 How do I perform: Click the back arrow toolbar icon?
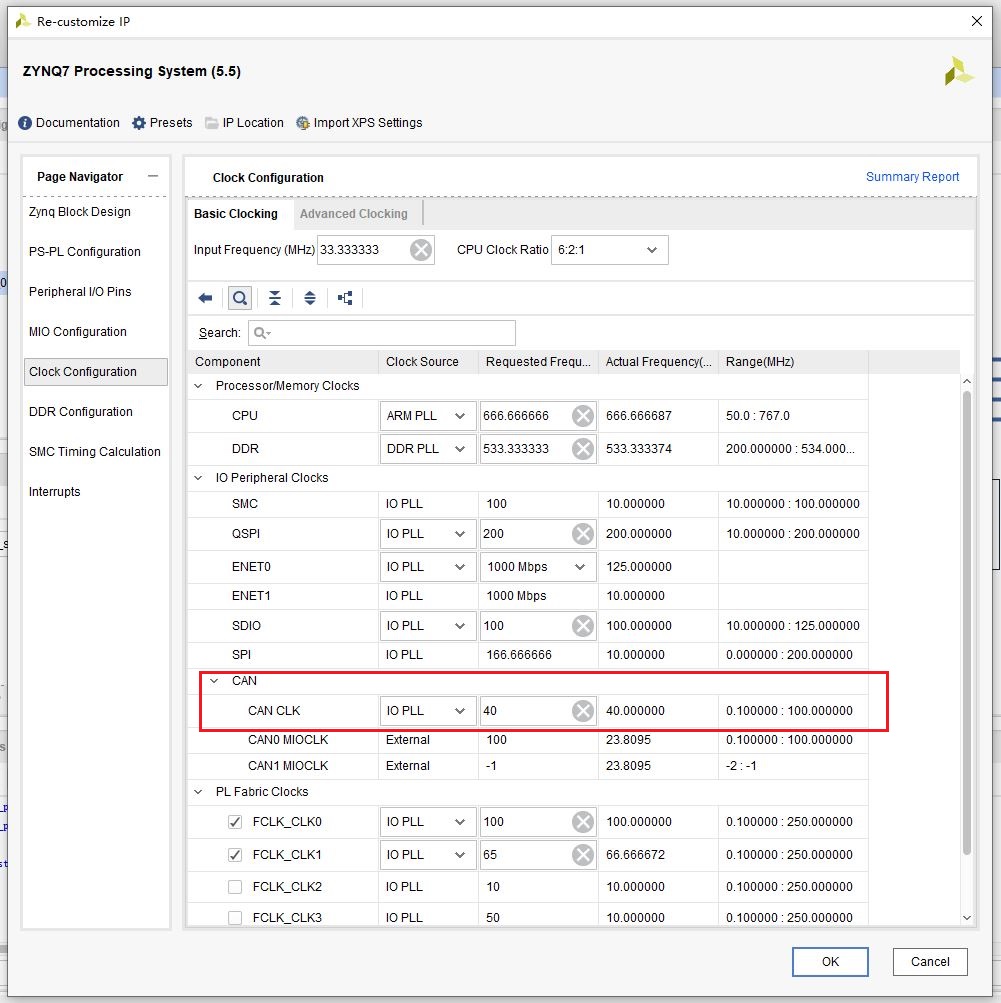(205, 298)
